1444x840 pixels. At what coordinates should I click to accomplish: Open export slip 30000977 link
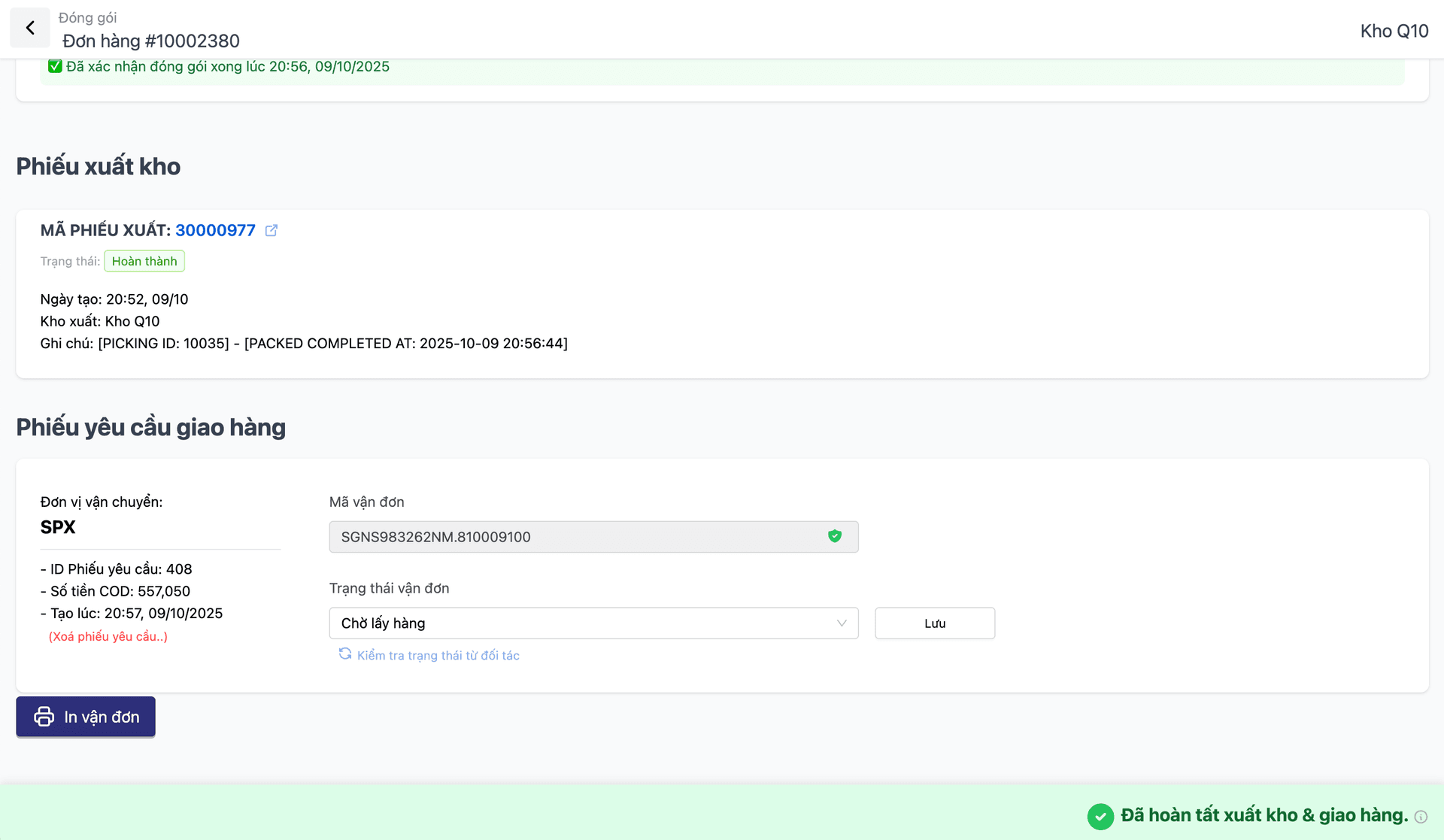215,231
